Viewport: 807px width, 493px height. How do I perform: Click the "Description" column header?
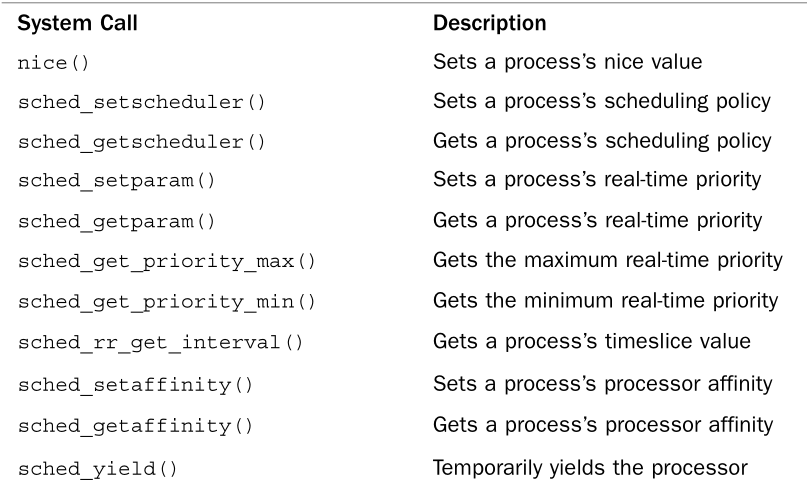click(489, 21)
